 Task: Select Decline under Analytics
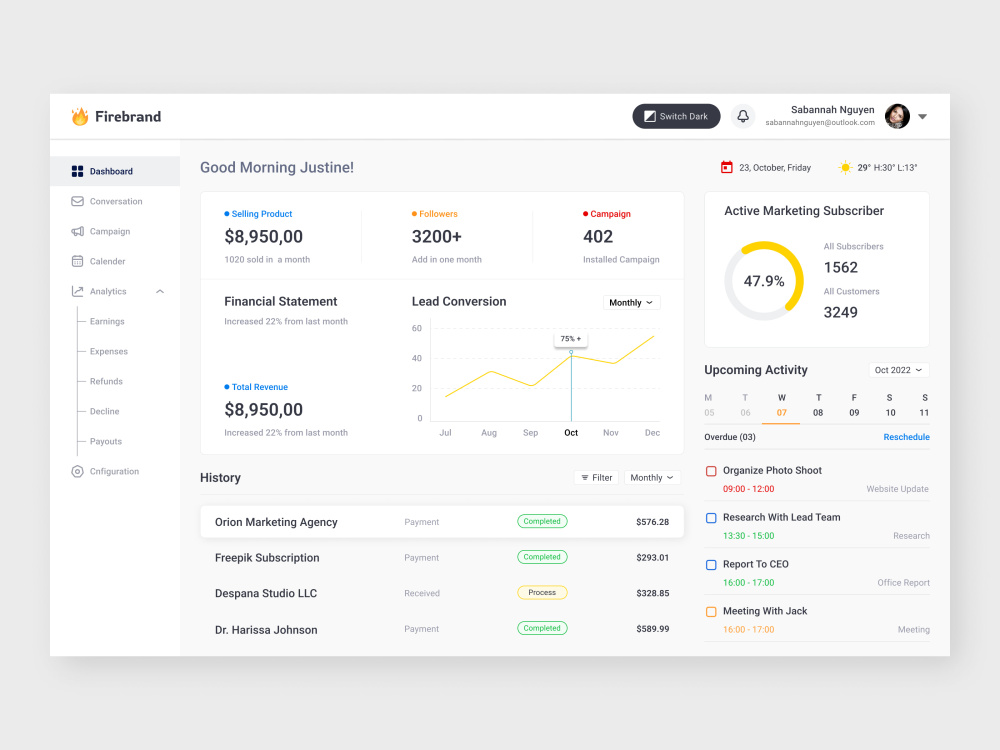(105, 411)
